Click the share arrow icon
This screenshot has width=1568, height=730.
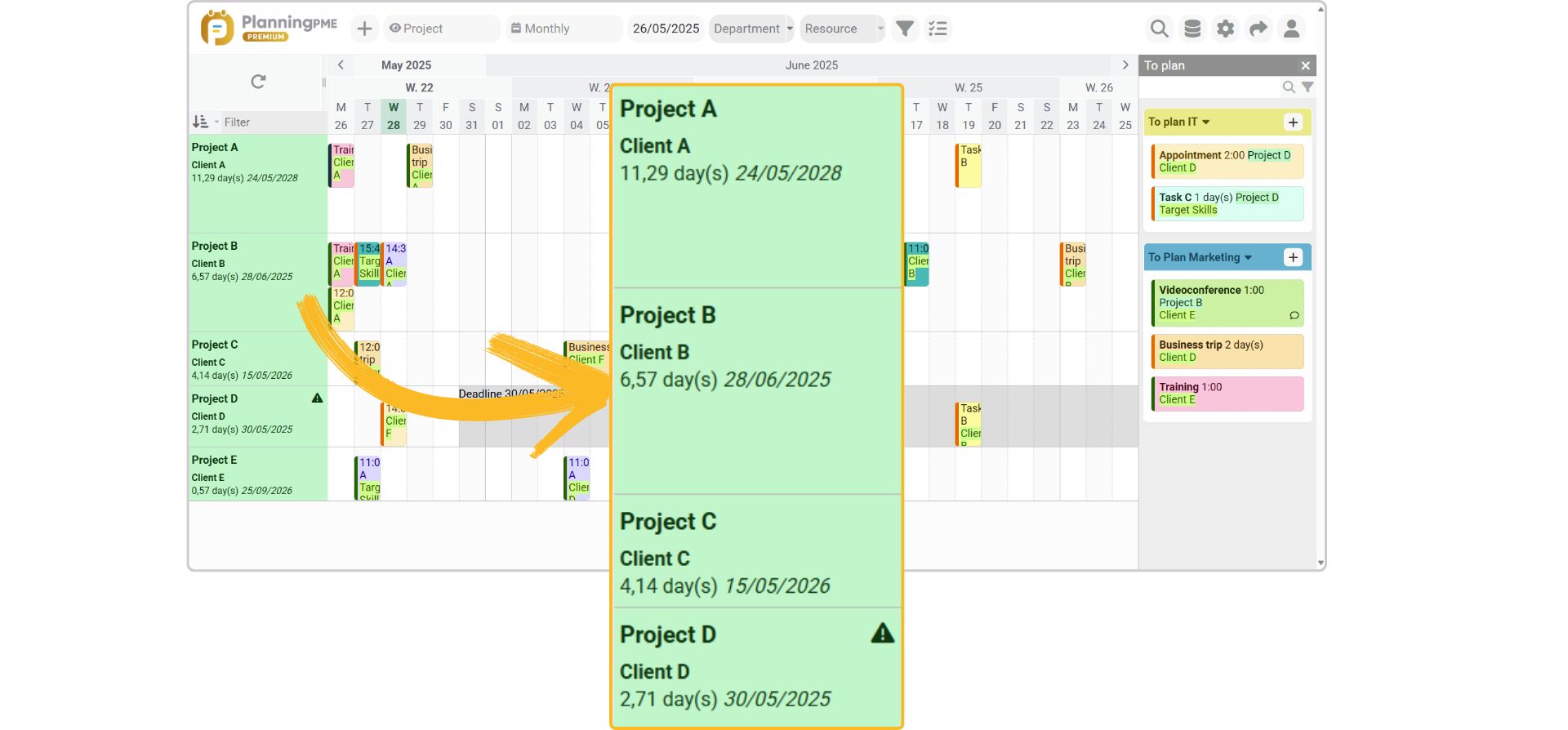1258,29
